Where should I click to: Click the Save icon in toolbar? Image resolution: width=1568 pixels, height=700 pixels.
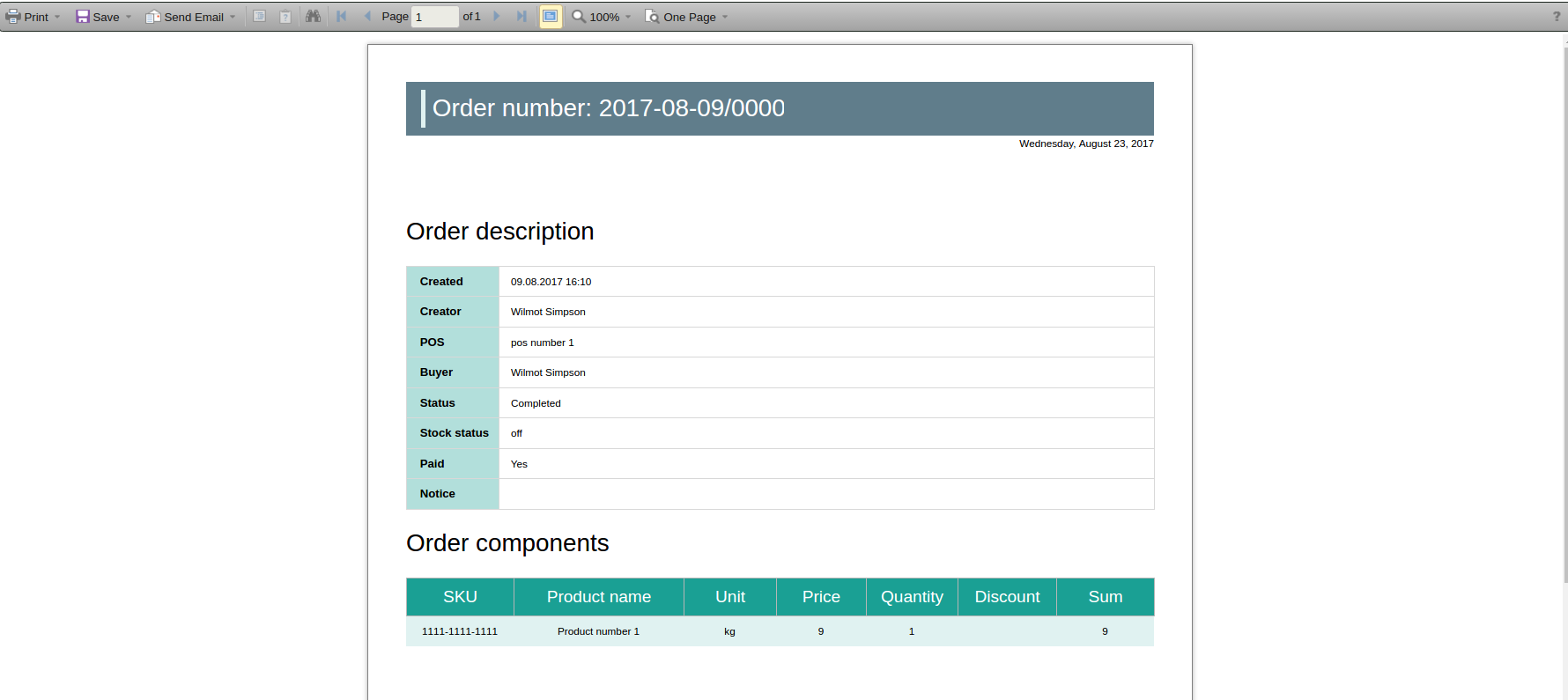pos(83,17)
